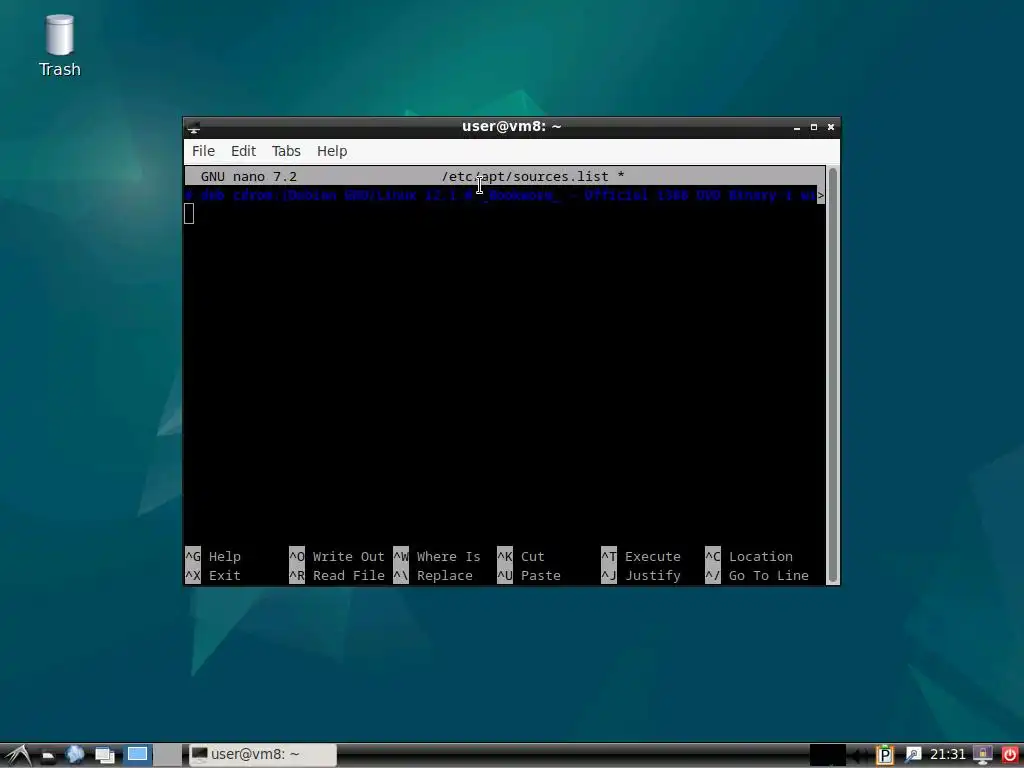This screenshot has width=1024, height=768.
Task: Open the Edit menu in terminal
Action: click(x=243, y=151)
